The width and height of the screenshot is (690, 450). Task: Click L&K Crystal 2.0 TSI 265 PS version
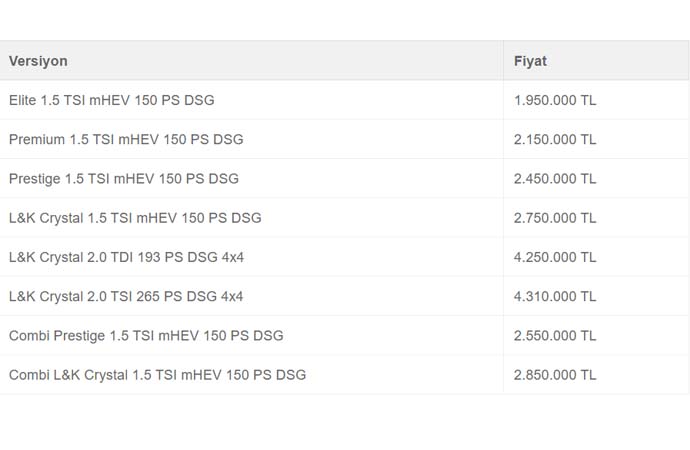(126, 296)
